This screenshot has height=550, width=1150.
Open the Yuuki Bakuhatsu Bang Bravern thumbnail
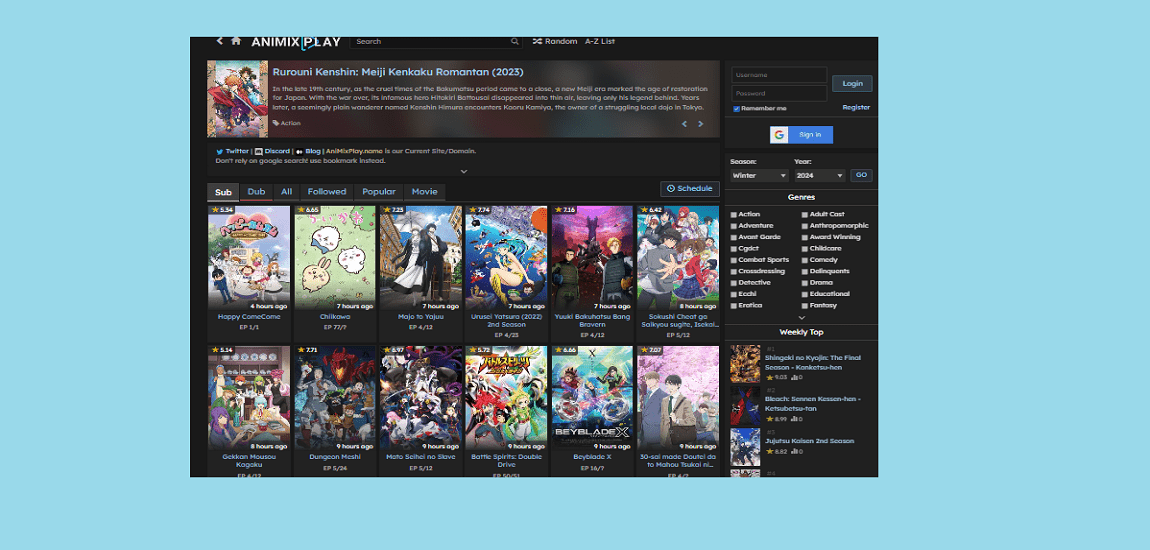(x=592, y=258)
